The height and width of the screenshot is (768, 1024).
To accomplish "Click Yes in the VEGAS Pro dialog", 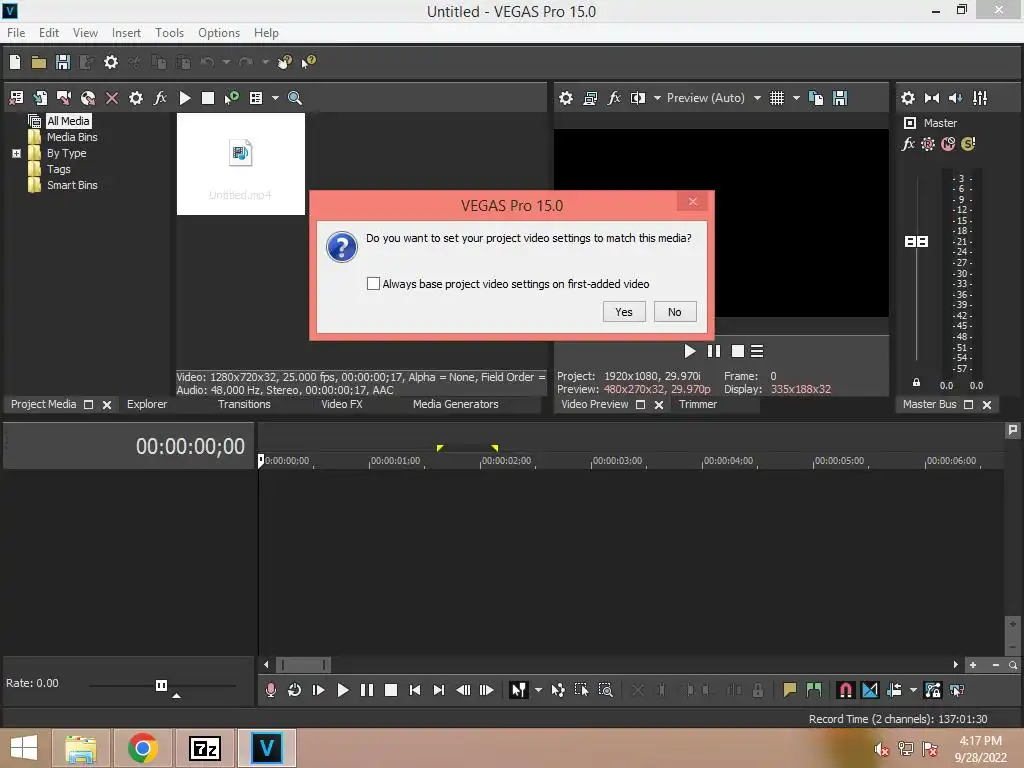I will click(624, 312).
